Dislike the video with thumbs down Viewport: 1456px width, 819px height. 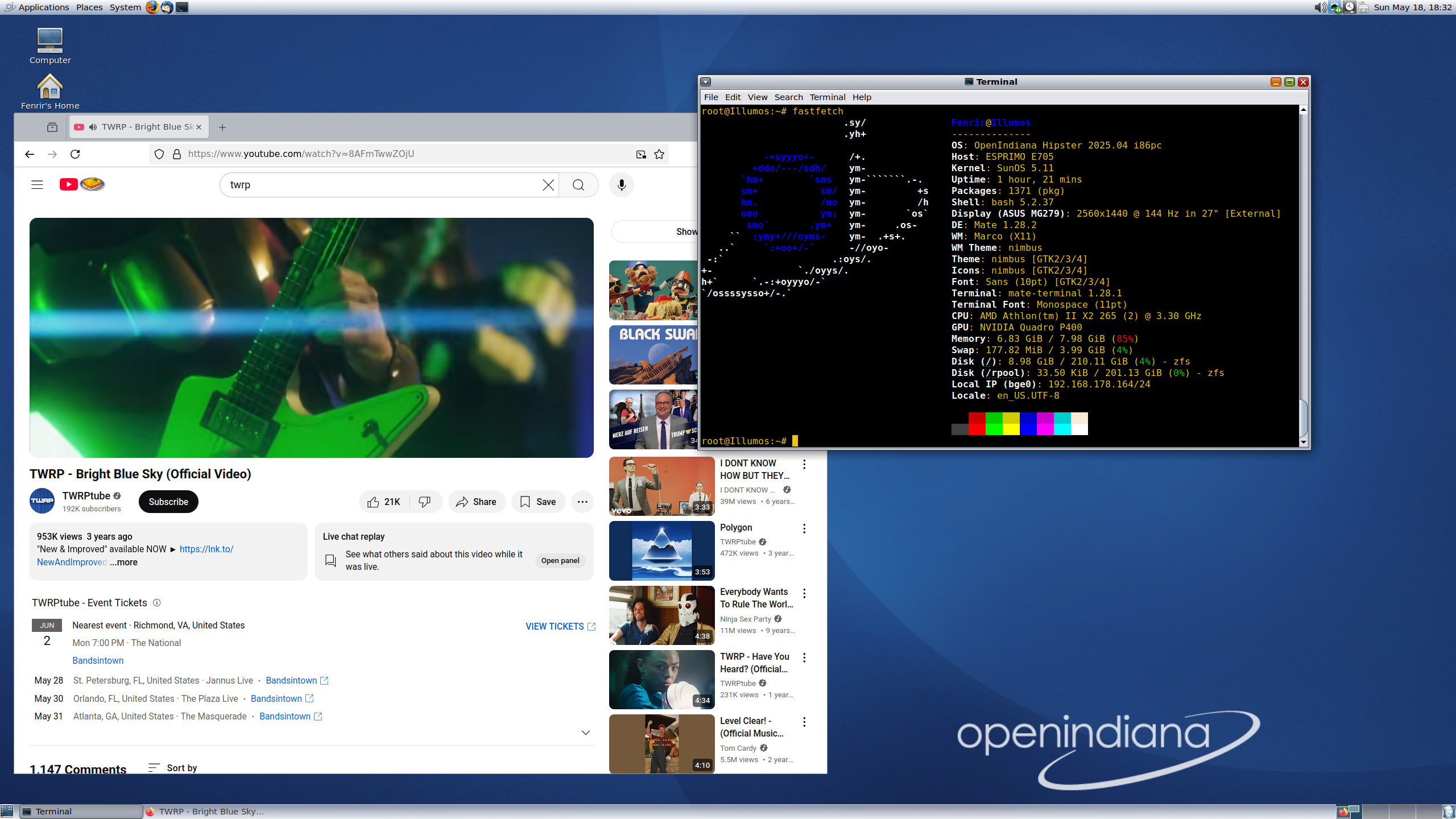[x=425, y=502]
